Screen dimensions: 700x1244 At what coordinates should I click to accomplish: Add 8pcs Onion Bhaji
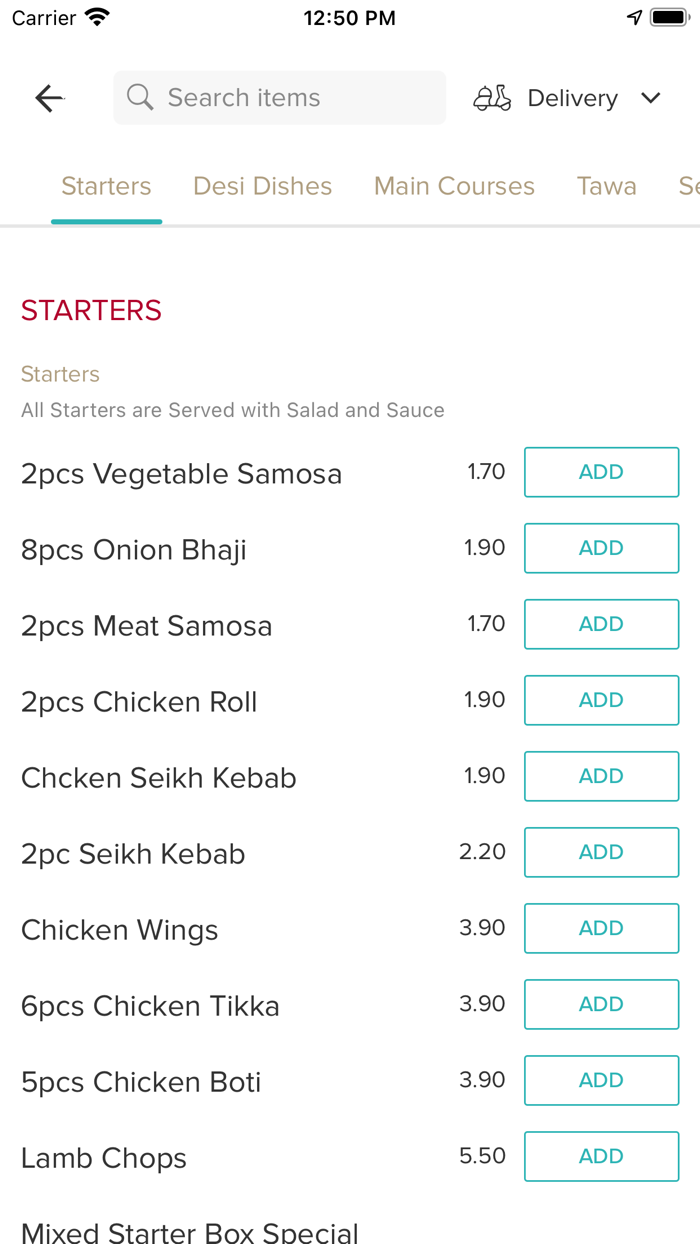601,548
